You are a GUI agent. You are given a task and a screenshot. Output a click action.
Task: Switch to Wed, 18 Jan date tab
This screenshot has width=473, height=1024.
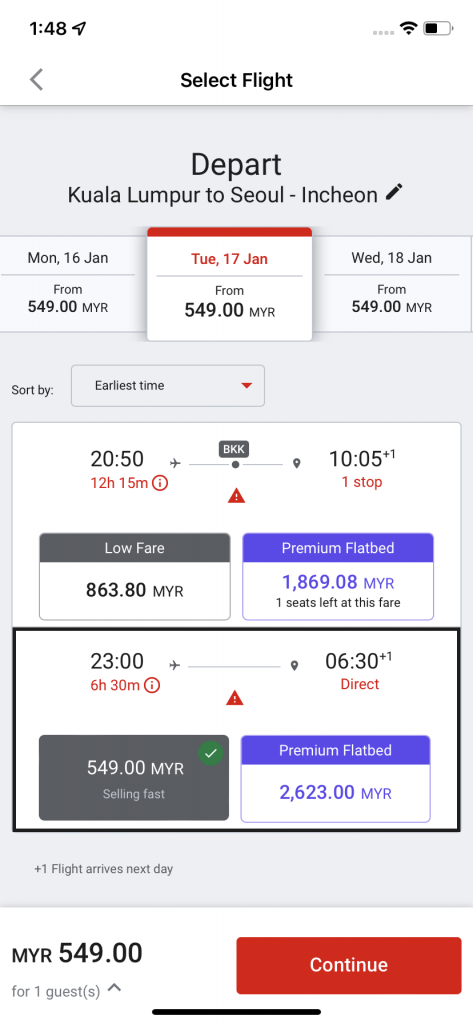(391, 284)
